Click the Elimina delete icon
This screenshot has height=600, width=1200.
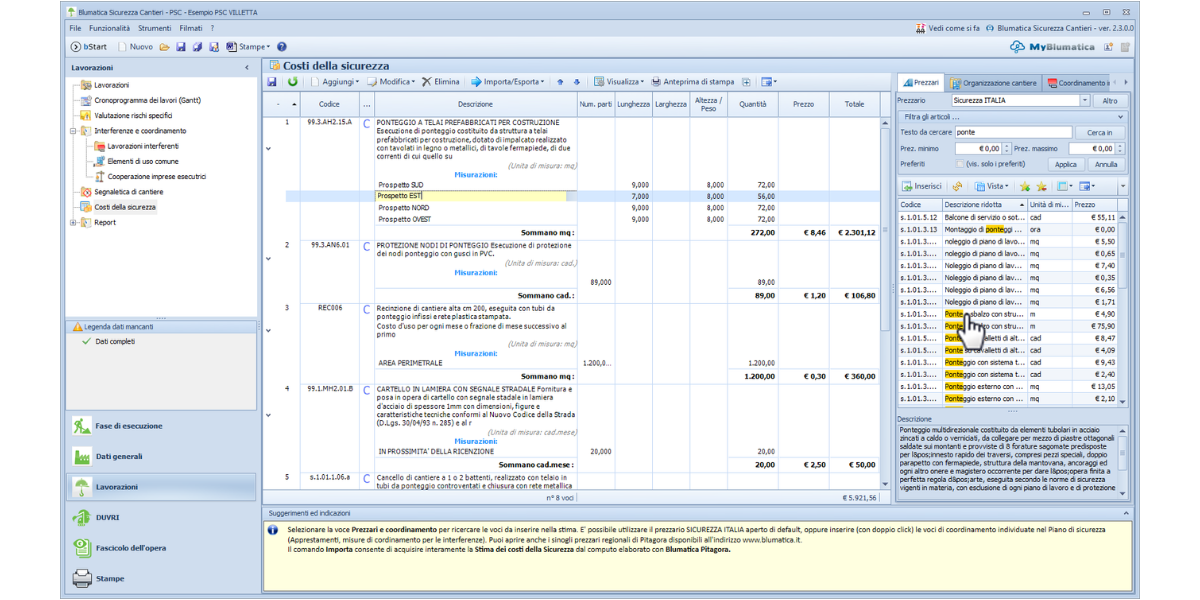[x=427, y=81]
